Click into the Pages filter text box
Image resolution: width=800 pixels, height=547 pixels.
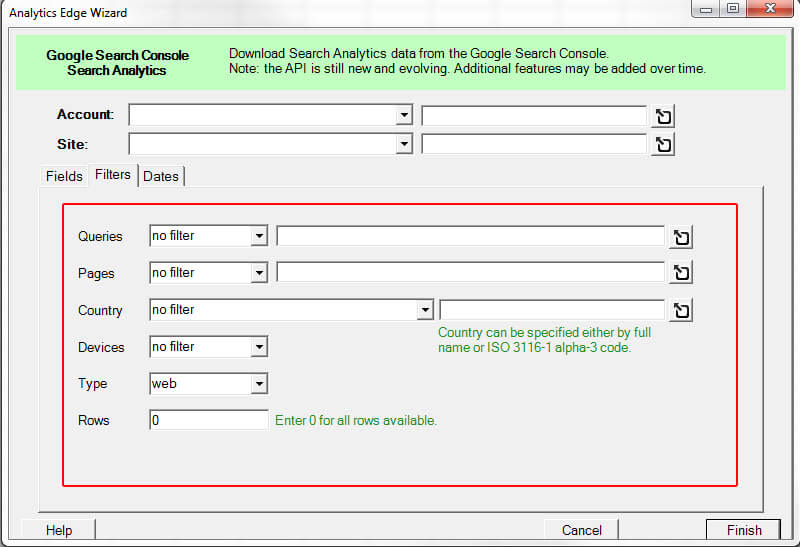(470, 272)
